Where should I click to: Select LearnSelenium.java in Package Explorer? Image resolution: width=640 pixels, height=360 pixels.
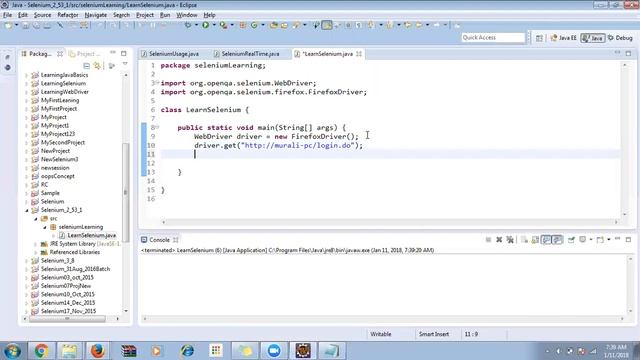[x=91, y=236]
